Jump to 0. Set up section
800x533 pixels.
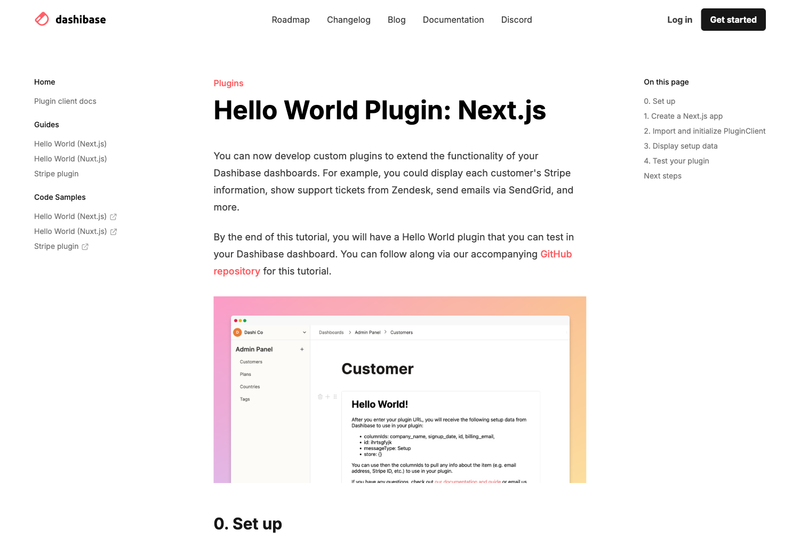[659, 101]
